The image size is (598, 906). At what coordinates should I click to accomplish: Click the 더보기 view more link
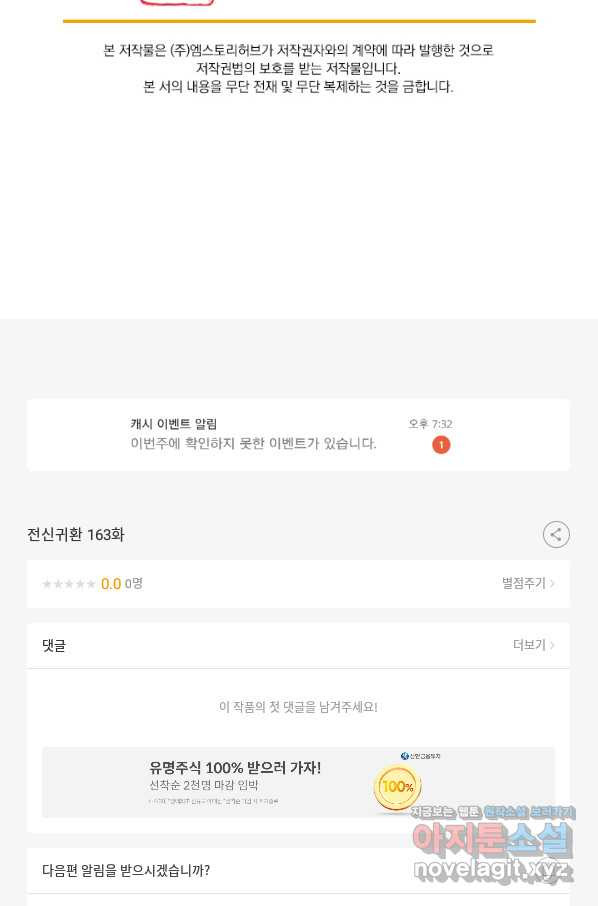point(529,645)
